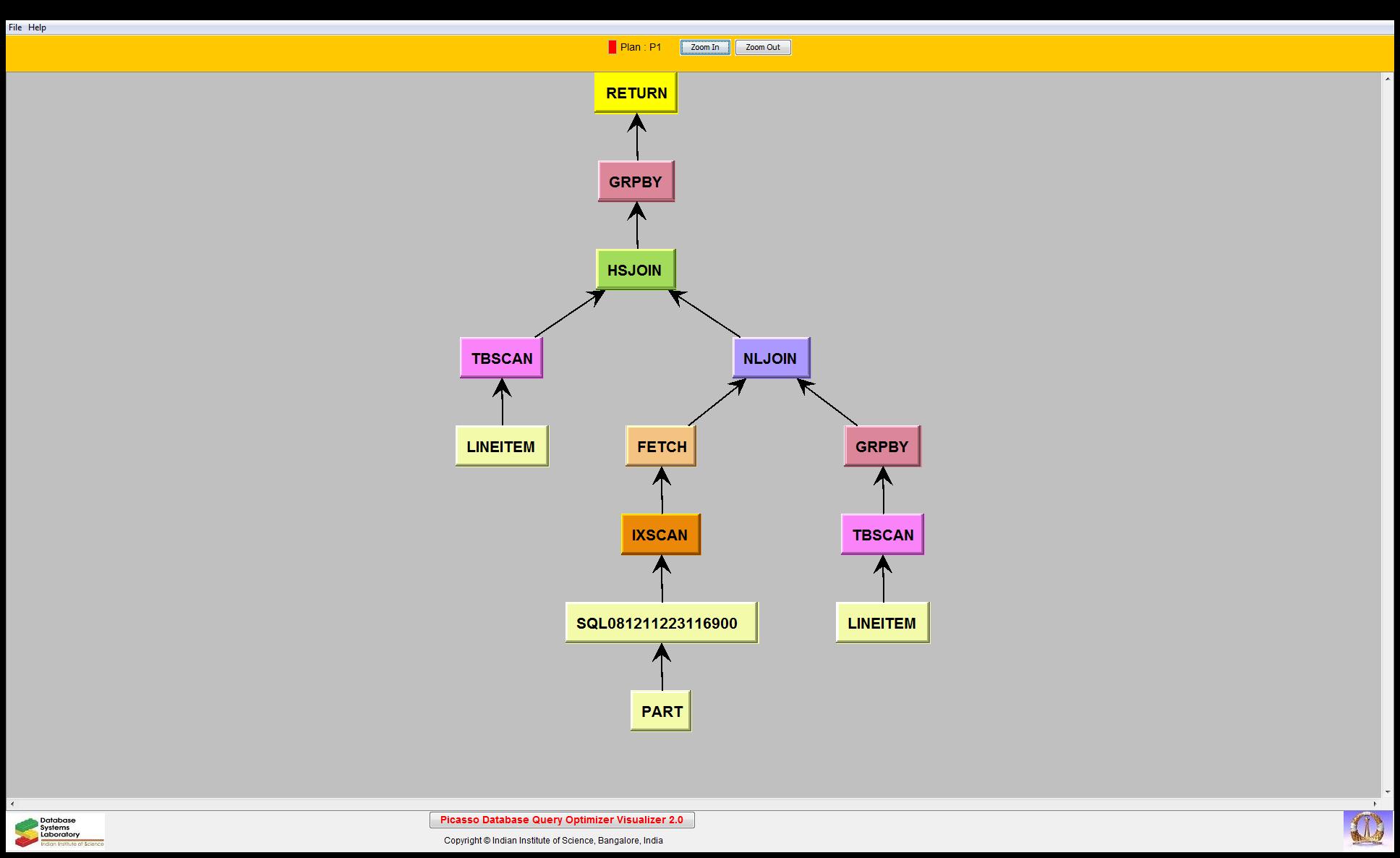Screen dimensions: 1400x858
Task: Click the green HSJOIN node
Action: pyautogui.click(x=635, y=270)
